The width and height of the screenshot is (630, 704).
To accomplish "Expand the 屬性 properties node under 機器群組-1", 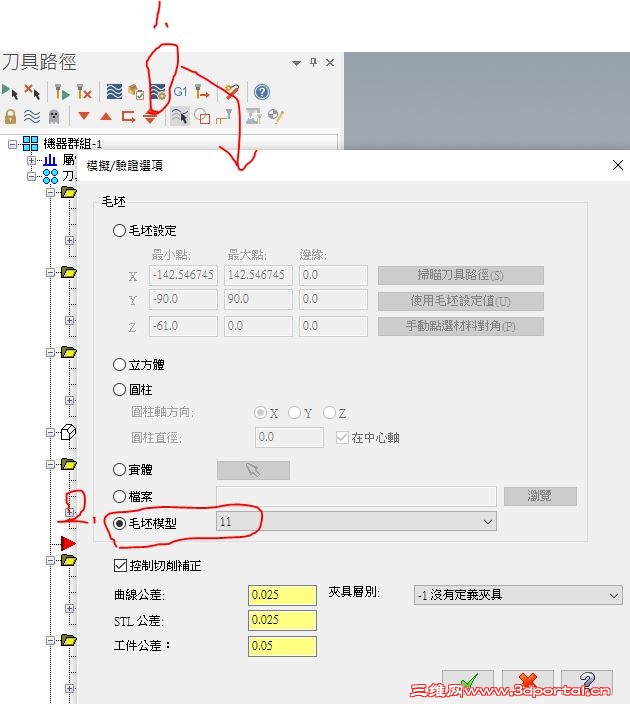I will pyautogui.click(x=31, y=160).
